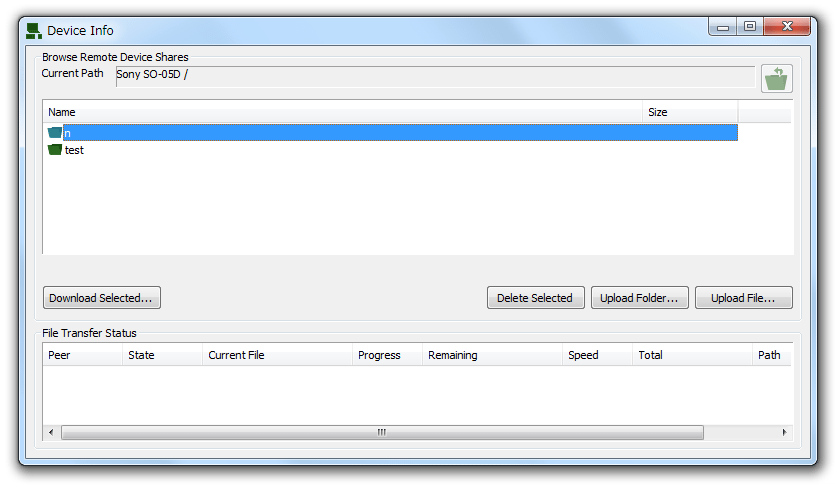Click the Remaining column header

pos(492,355)
